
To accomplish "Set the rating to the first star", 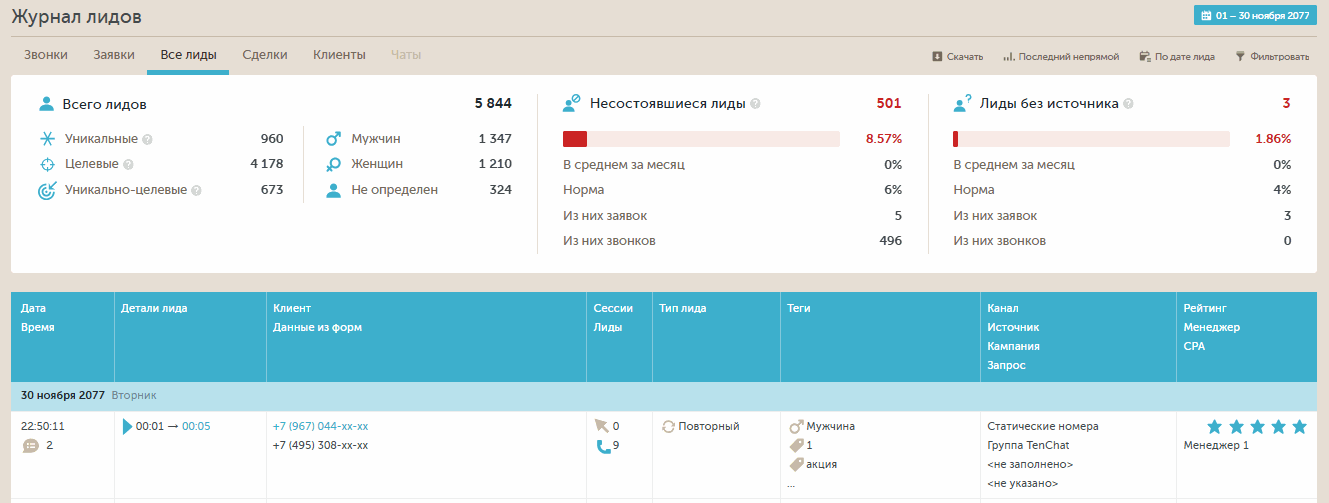I will (x=1215, y=426).
